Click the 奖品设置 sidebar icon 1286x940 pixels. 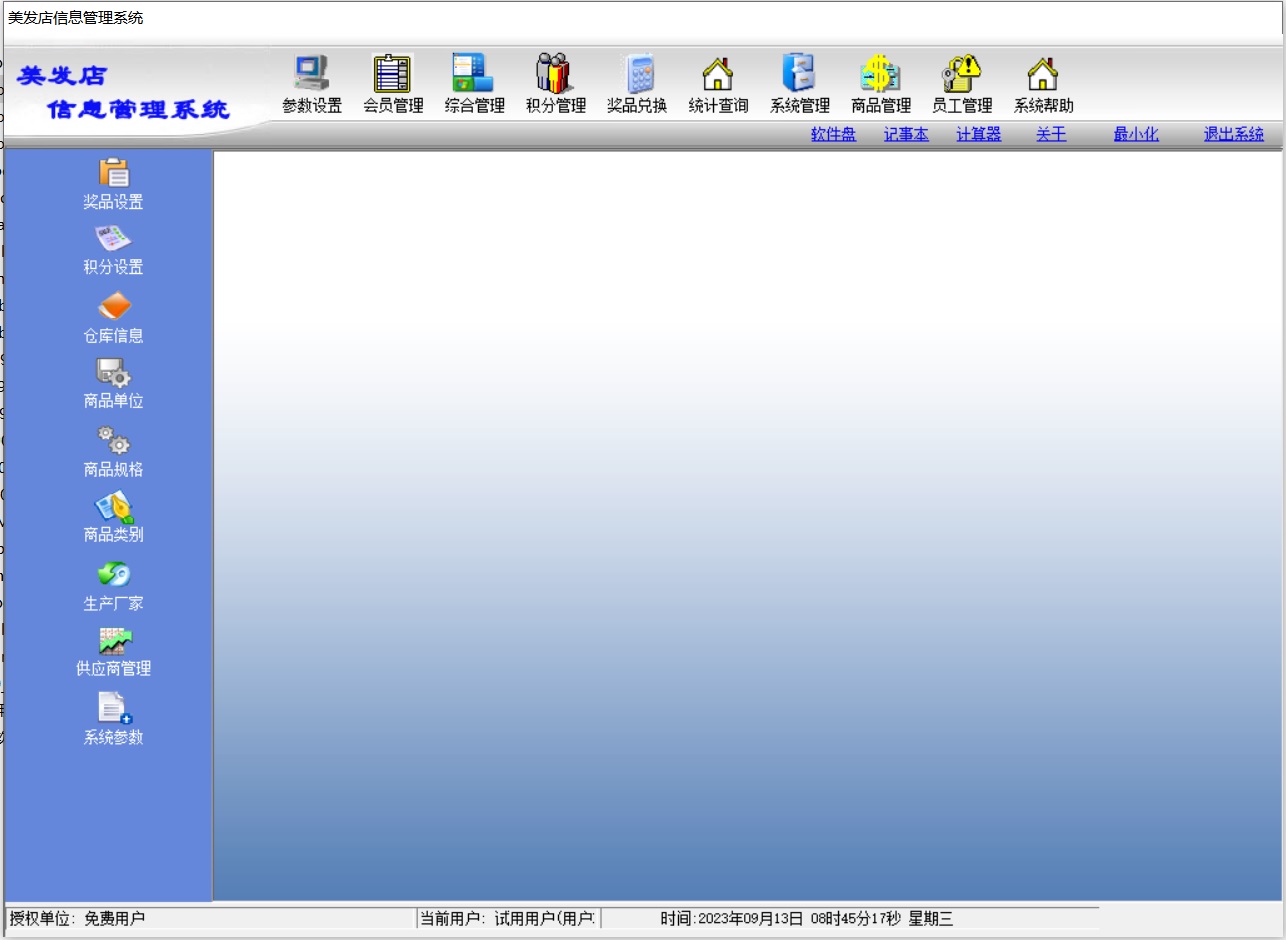pyautogui.click(x=114, y=174)
